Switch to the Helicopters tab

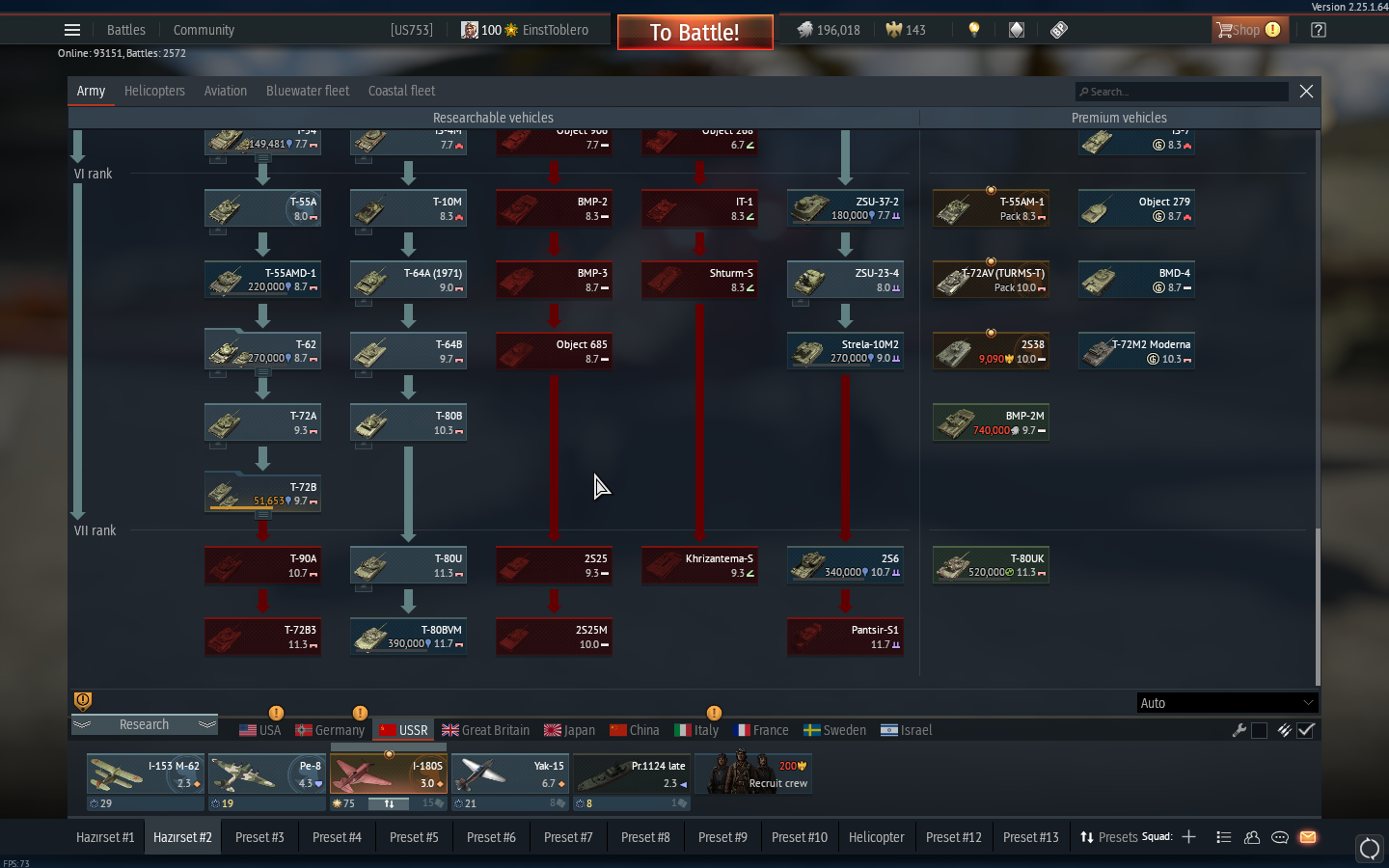point(154,91)
